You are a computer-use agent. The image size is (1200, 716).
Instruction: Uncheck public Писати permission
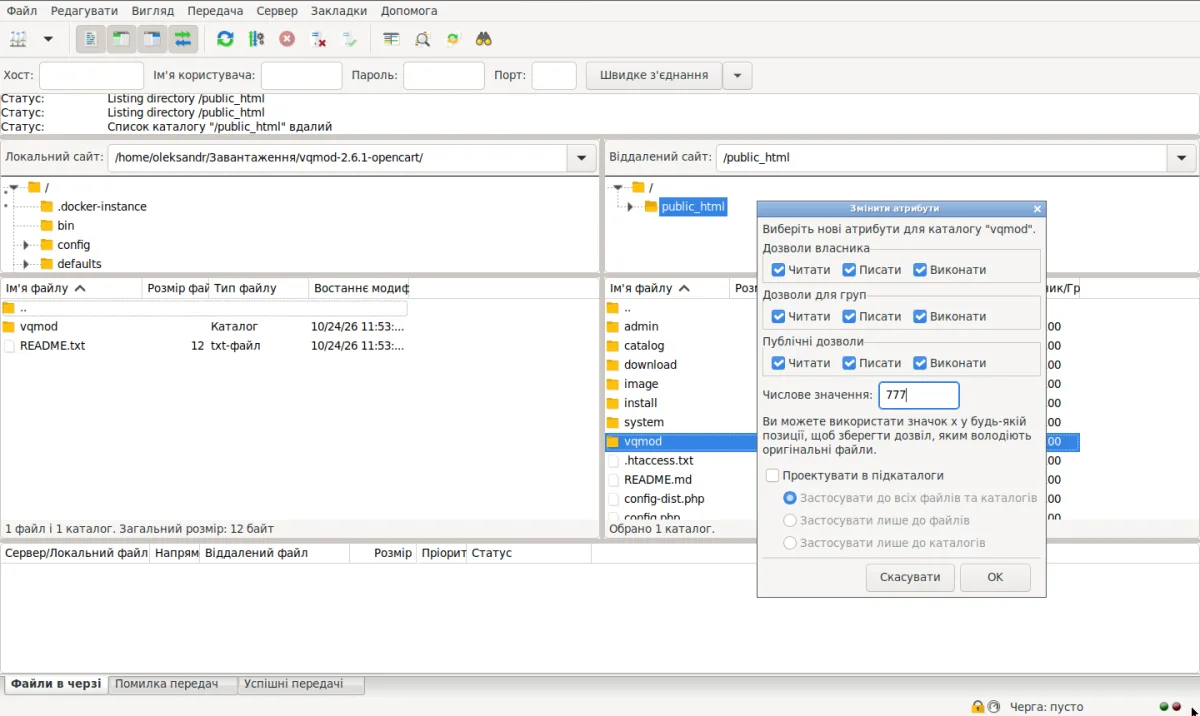849,363
